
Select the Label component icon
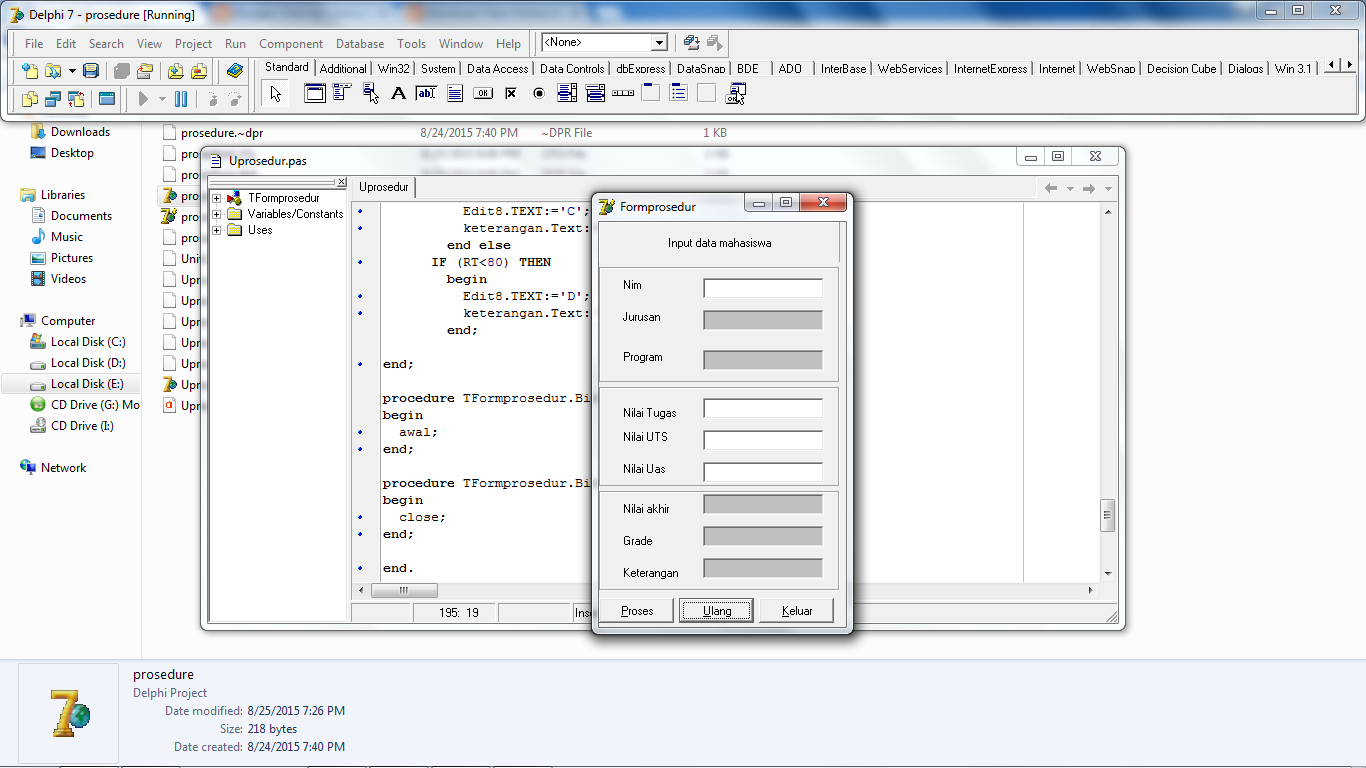(398, 94)
